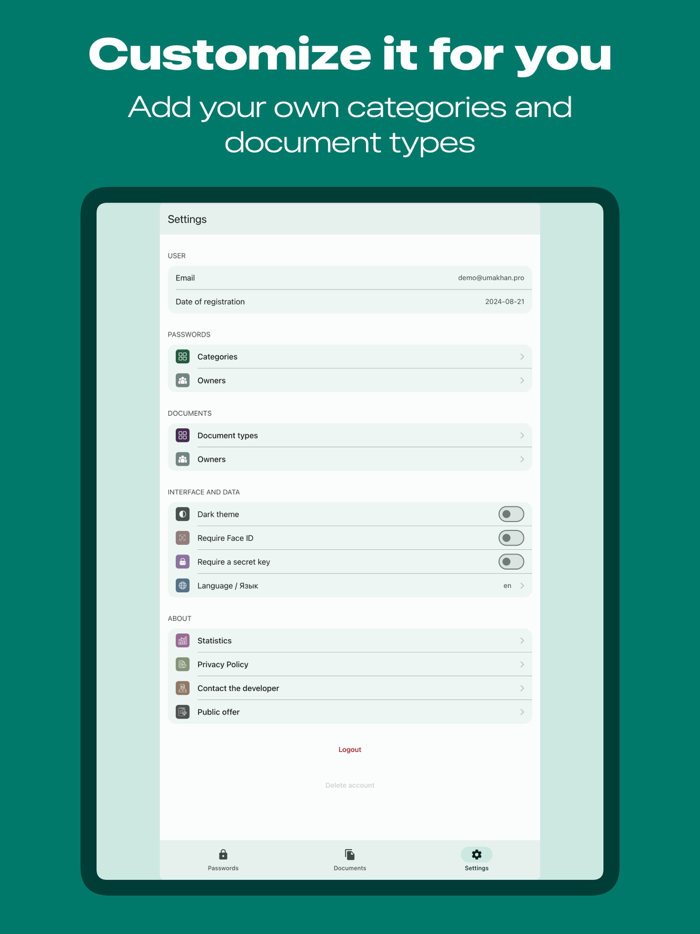Image resolution: width=700 pixels, height=934 pixels.
Task: Click the Owners icon in Passwords section
Action: pyautogui.click(x=182, y=380)
